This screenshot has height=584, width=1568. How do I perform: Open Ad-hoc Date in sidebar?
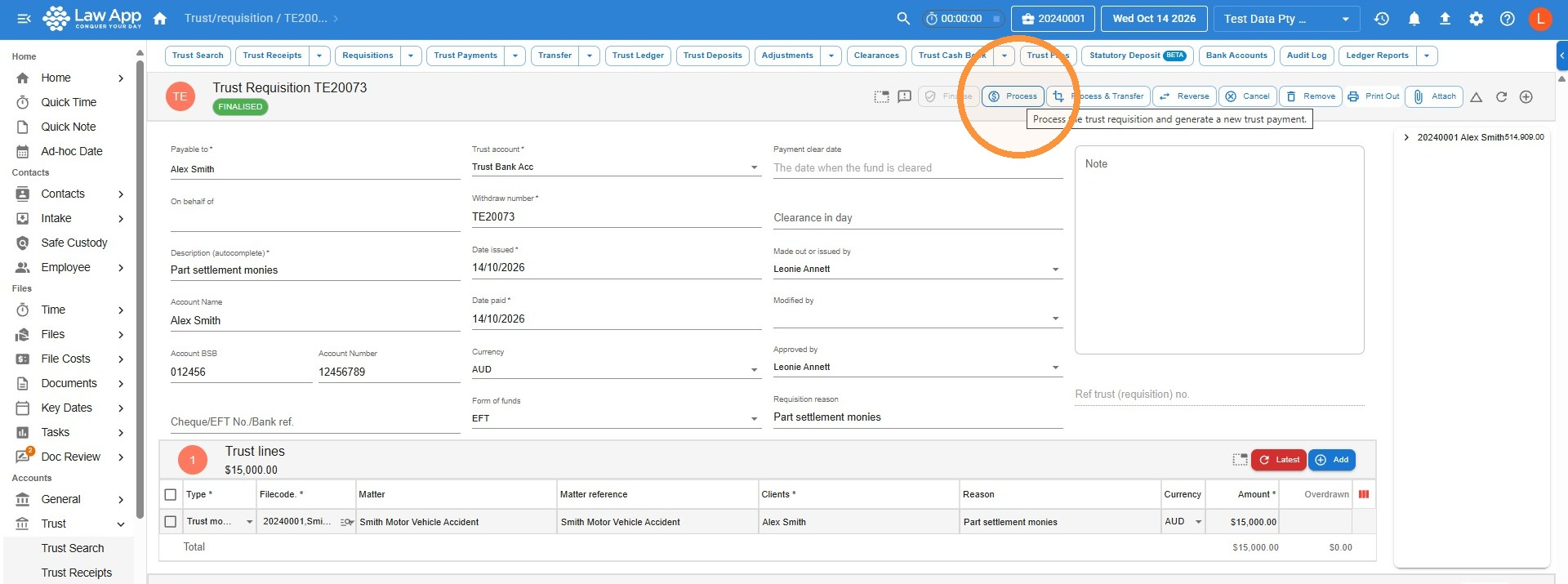click(72, 151)
